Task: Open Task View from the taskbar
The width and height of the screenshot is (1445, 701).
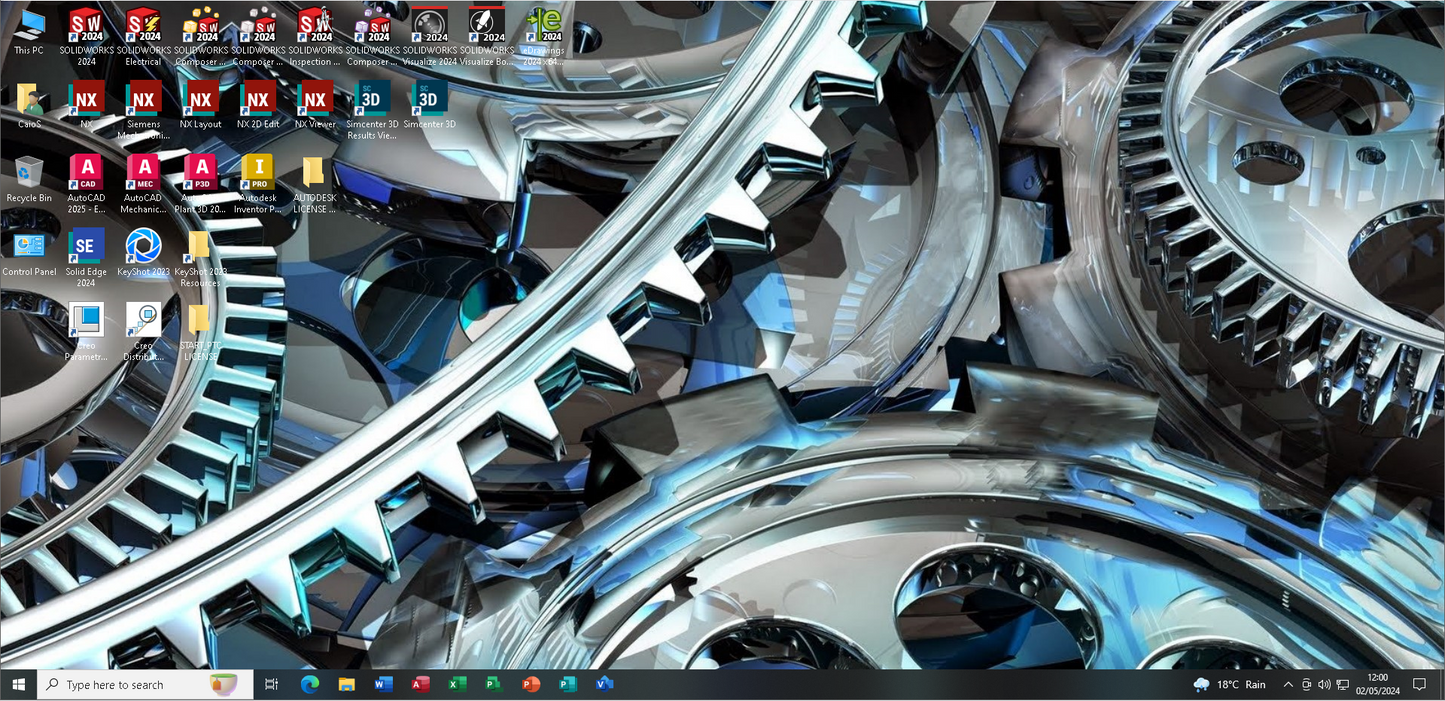Action: 271,685
